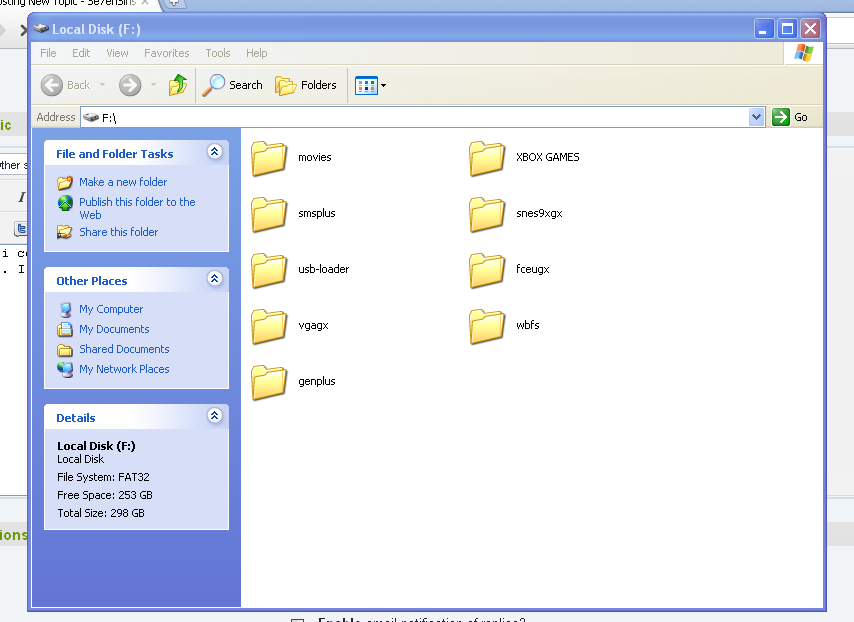The height and width of the screenshot is (622, 854).
Task: Select the genplus folder name label
Action: click(x=317, y=381)
